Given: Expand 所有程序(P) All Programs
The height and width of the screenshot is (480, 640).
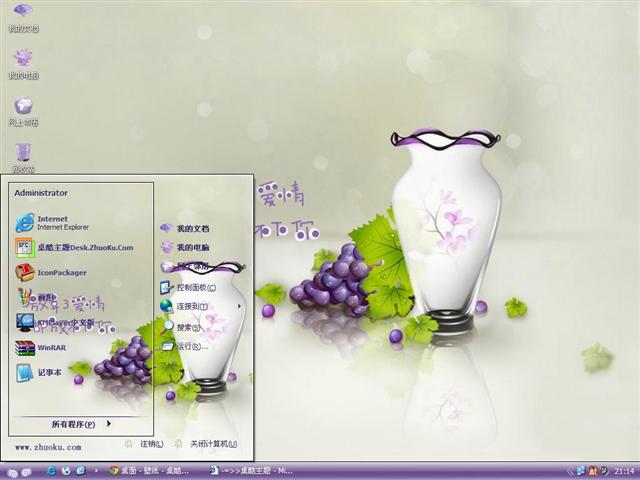Looking at the screenshot, I should click(81, 424).
